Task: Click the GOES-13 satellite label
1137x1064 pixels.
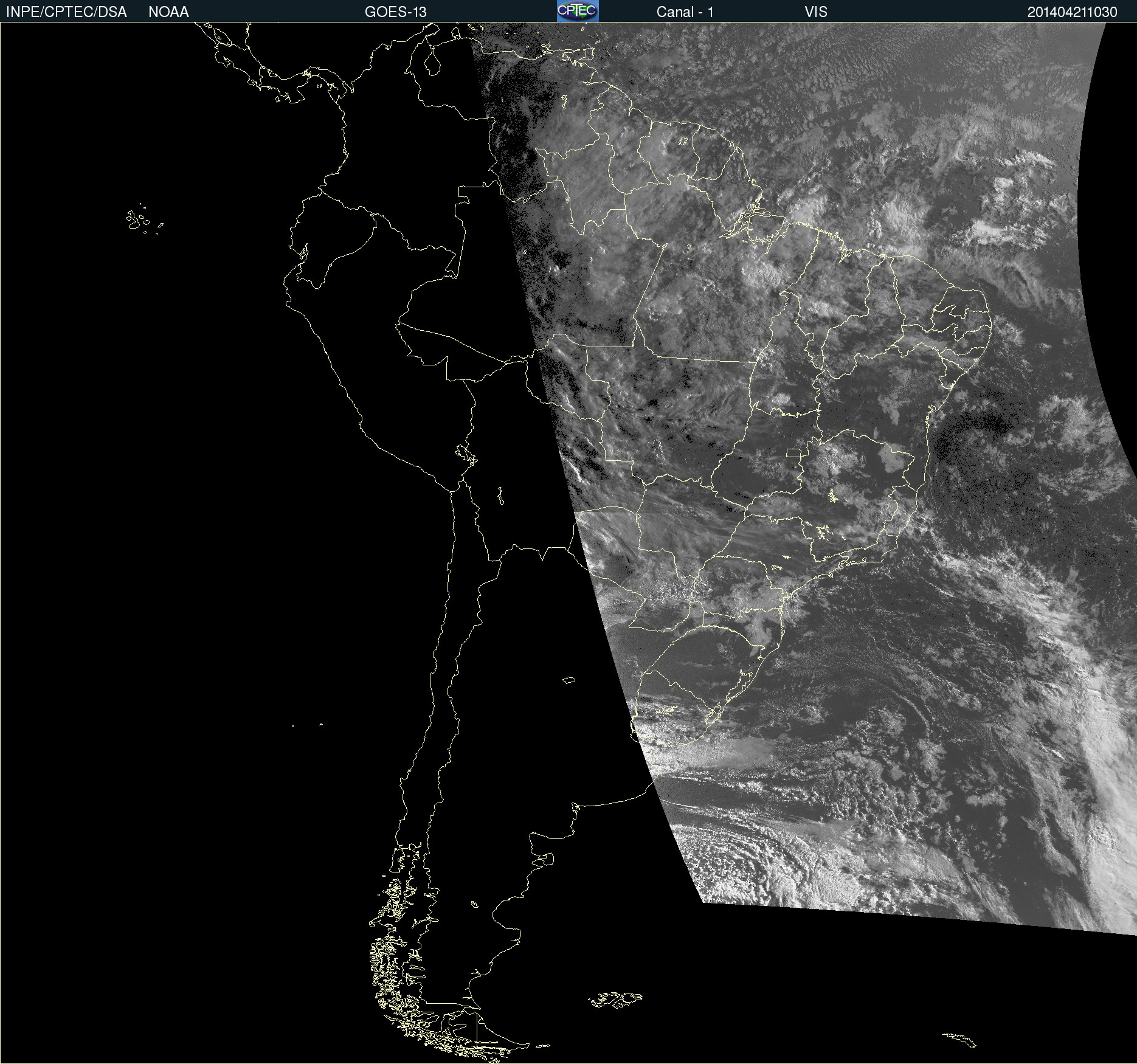Action: (396, 12)
